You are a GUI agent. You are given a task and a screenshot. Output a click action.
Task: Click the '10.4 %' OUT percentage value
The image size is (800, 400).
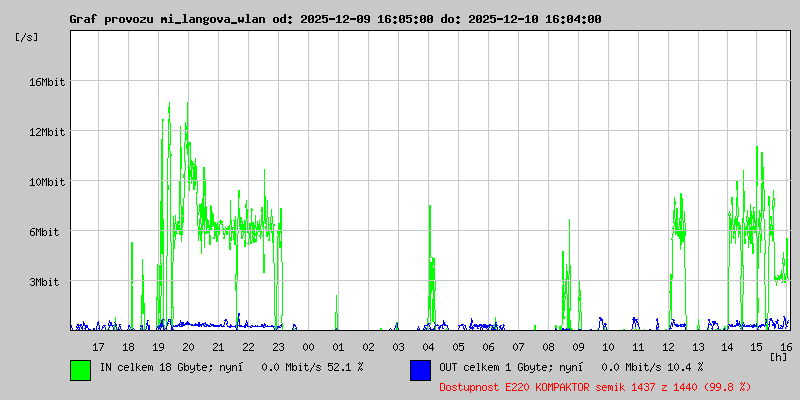[x=686, y=366]
